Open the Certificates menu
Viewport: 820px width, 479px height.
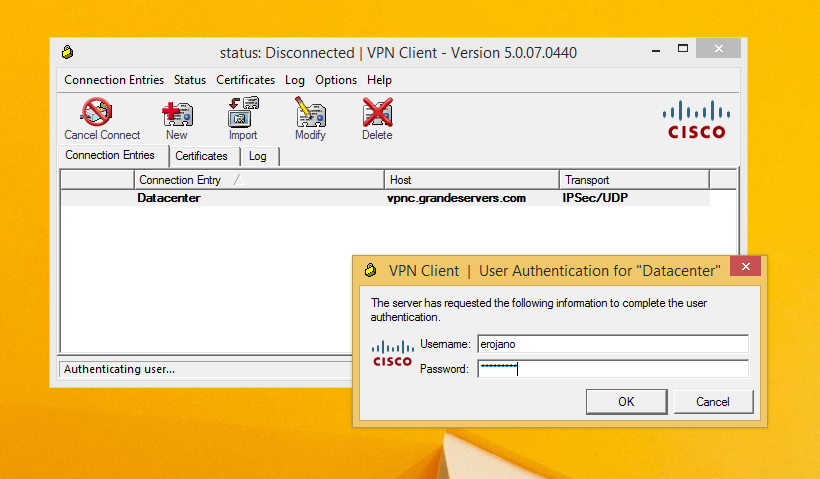coord(245,80)
